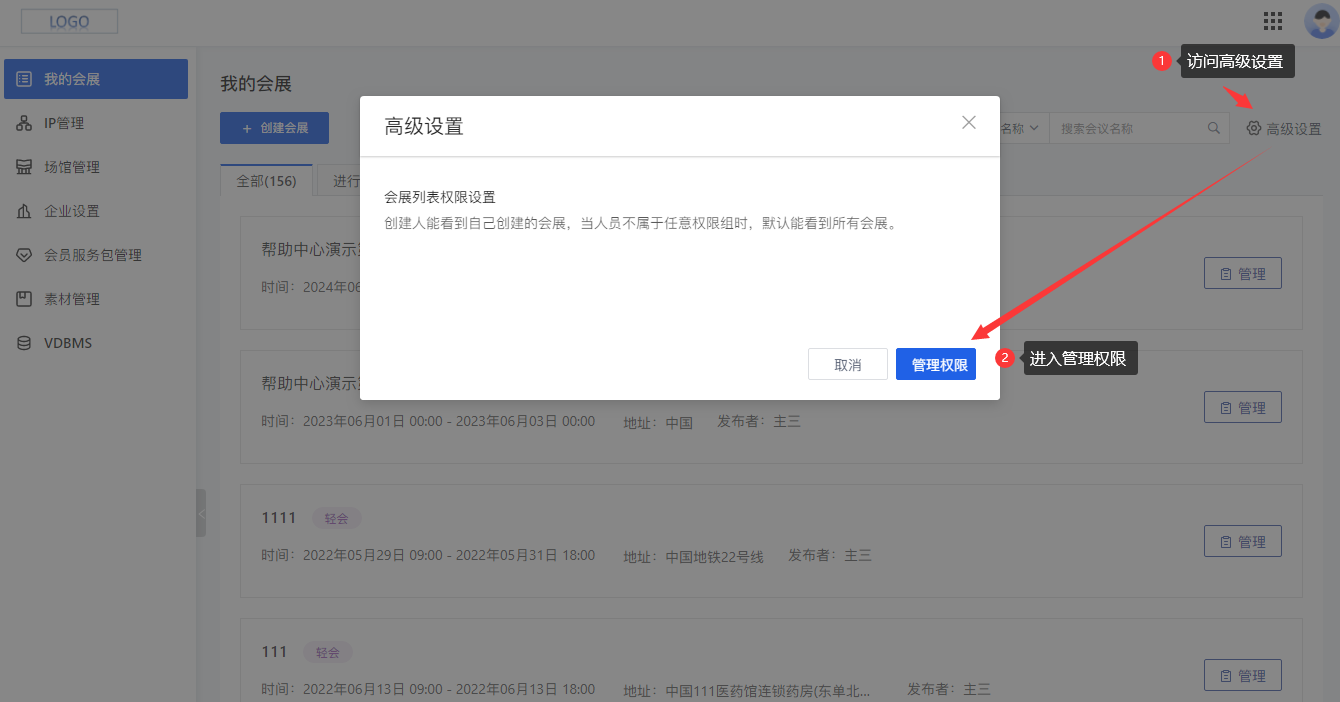Viewport: 1340px width, 702px height.
Task: Click the user avatar in the top corner
Action: 1317,20
